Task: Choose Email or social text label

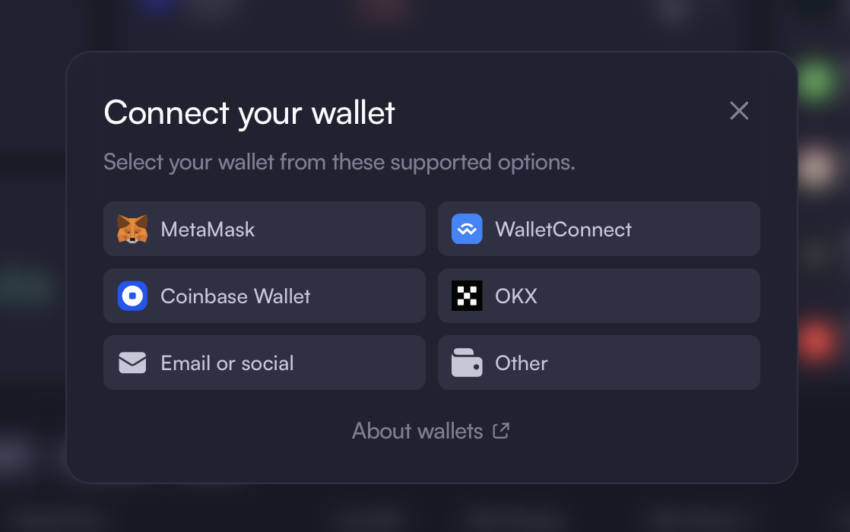Action: (x=227, y=363)
